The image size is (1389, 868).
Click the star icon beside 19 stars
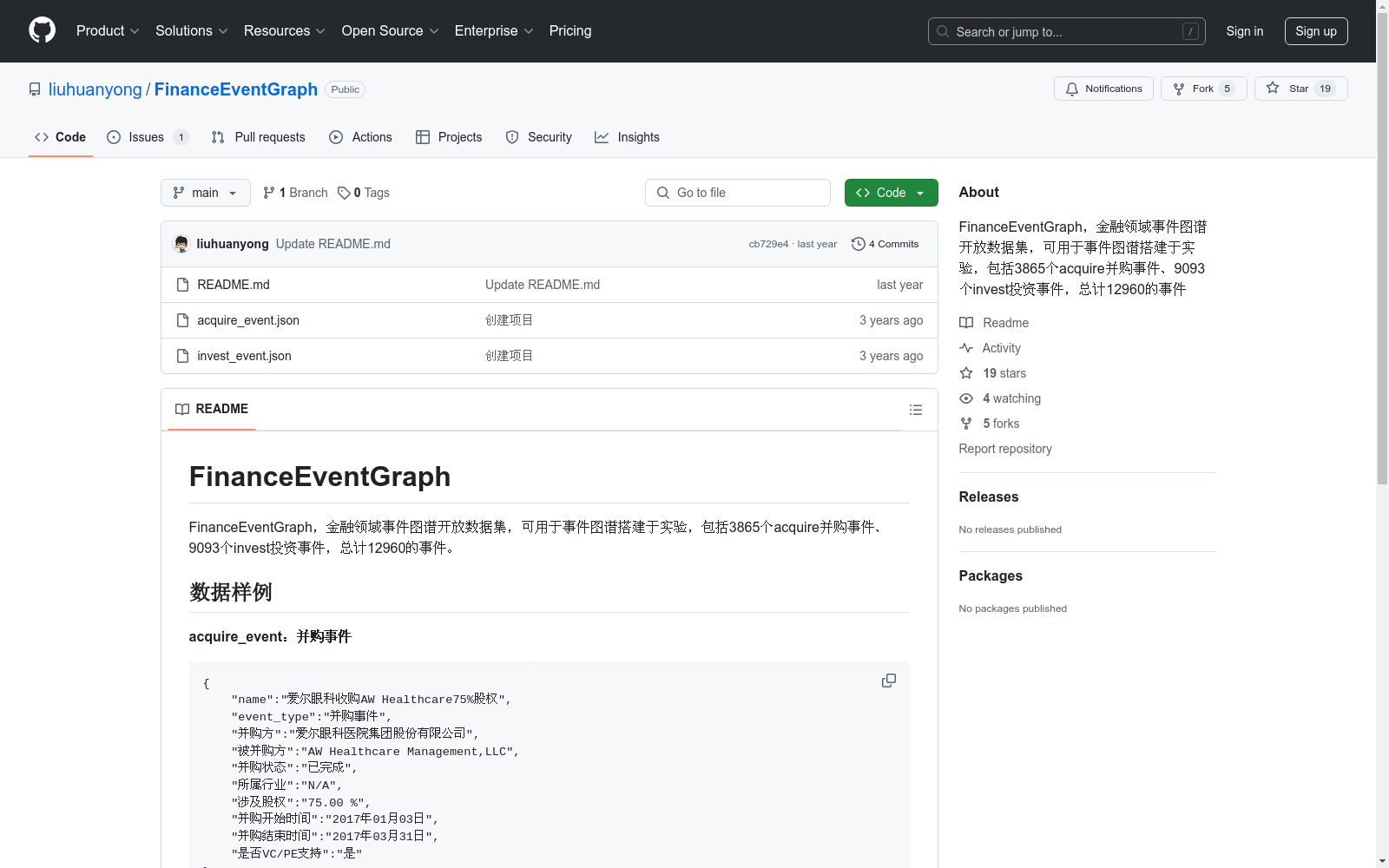coord(966,373)
